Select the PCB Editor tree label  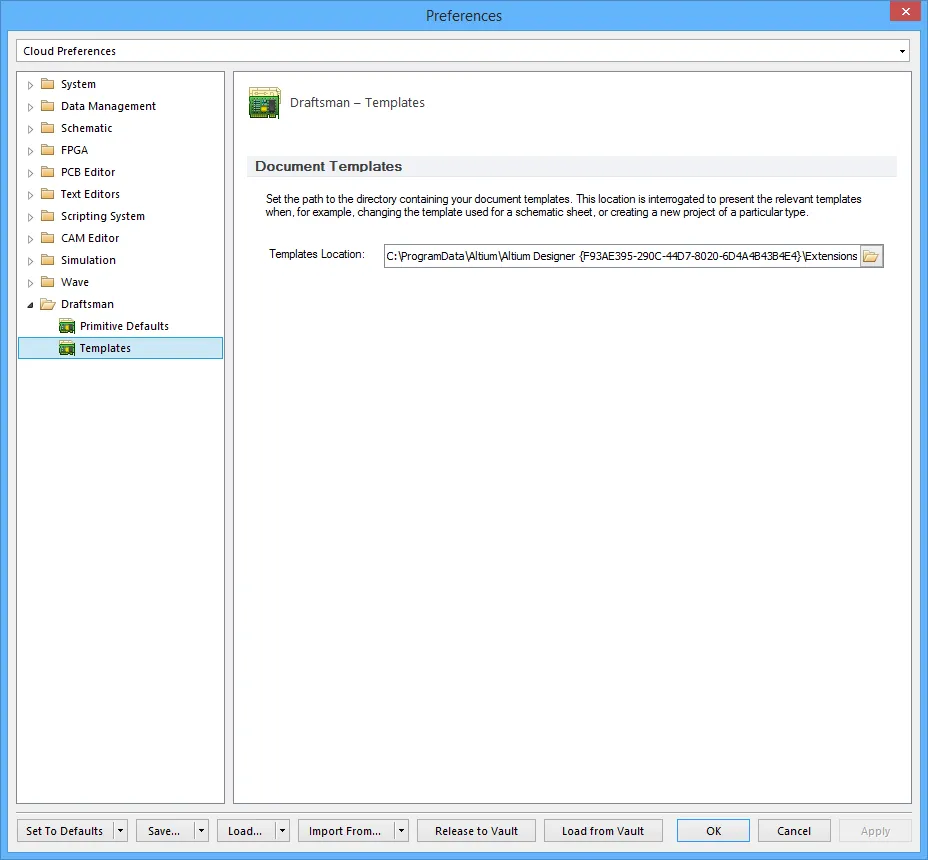click(x=88, y=172)
